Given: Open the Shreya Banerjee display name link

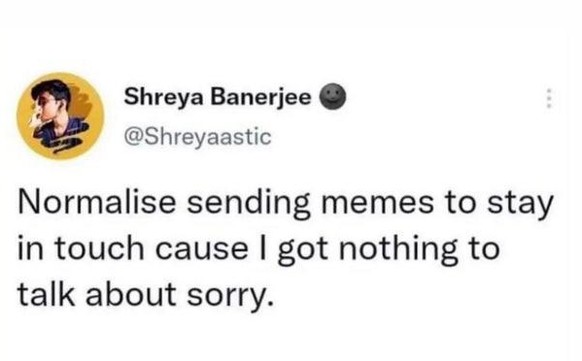Looking at the screenshot, I should coord(218,98).
